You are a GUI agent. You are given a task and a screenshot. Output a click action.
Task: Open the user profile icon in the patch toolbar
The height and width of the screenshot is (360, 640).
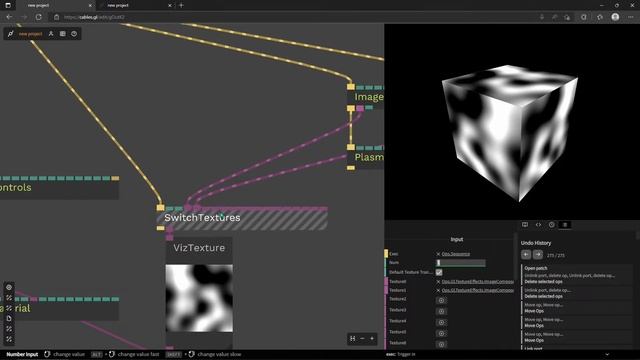51,34
